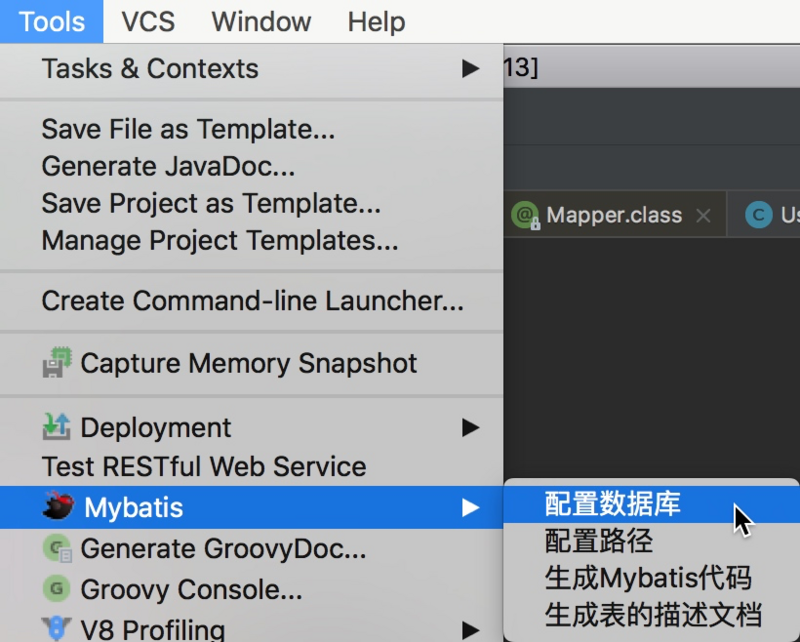This screenshot has width=800, height=642.
Task: Click the Mybatis bird icon
Action: pos(58,506)
